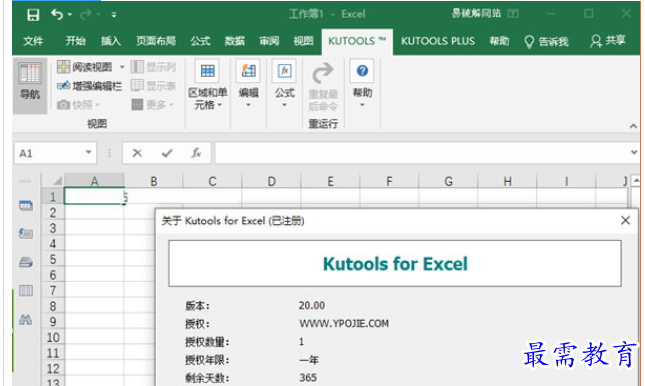Click the 显示表 worksheets button

point(153,86)
